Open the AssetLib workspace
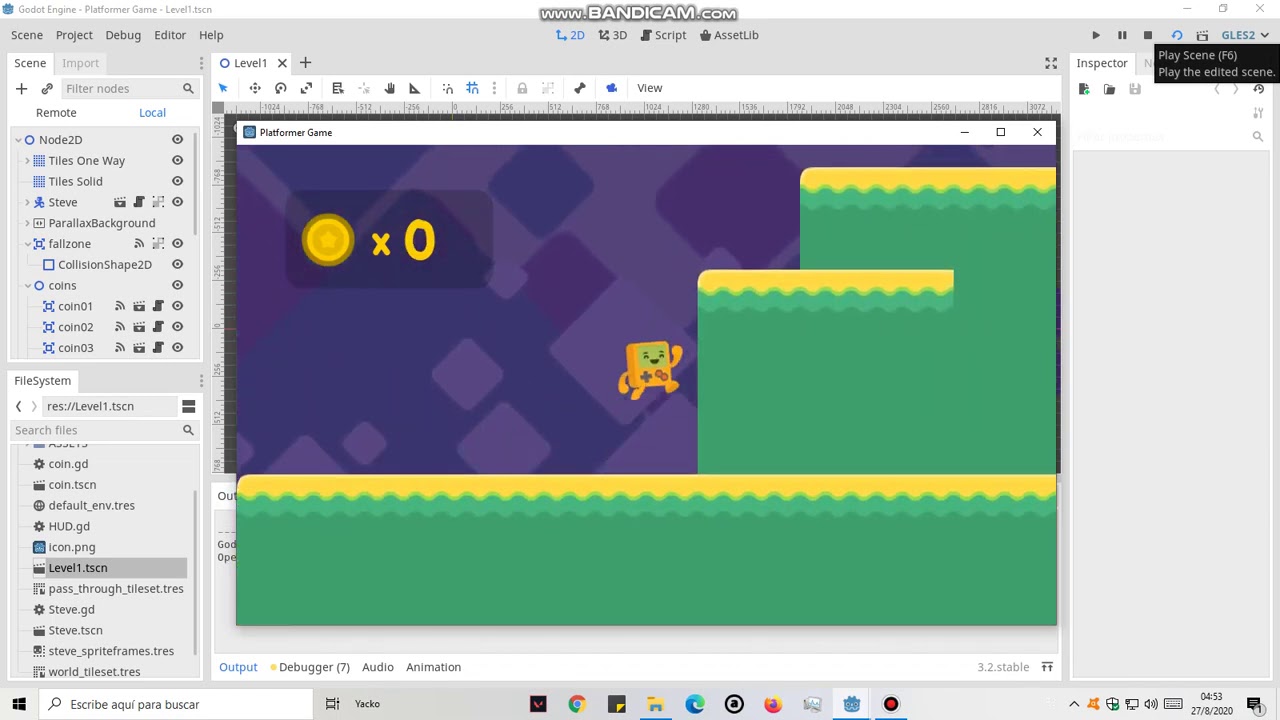1280x720 pixels. pyautogui.click(x=729, y=35)
